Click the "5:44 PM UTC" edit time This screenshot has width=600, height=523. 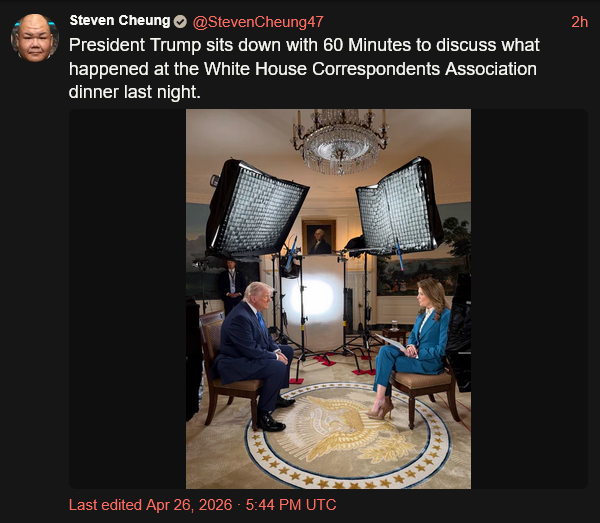291,505
